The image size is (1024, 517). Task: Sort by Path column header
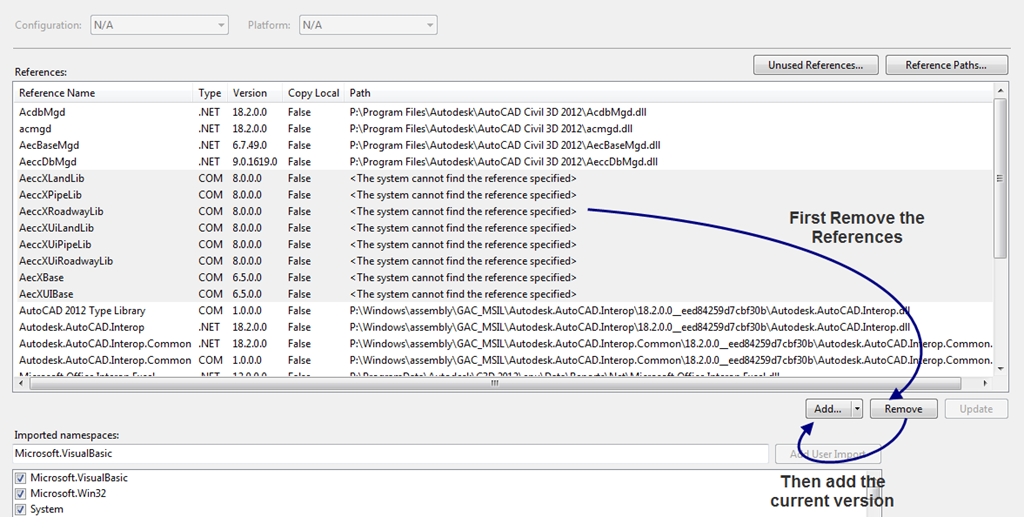click(x=669, y=93)
